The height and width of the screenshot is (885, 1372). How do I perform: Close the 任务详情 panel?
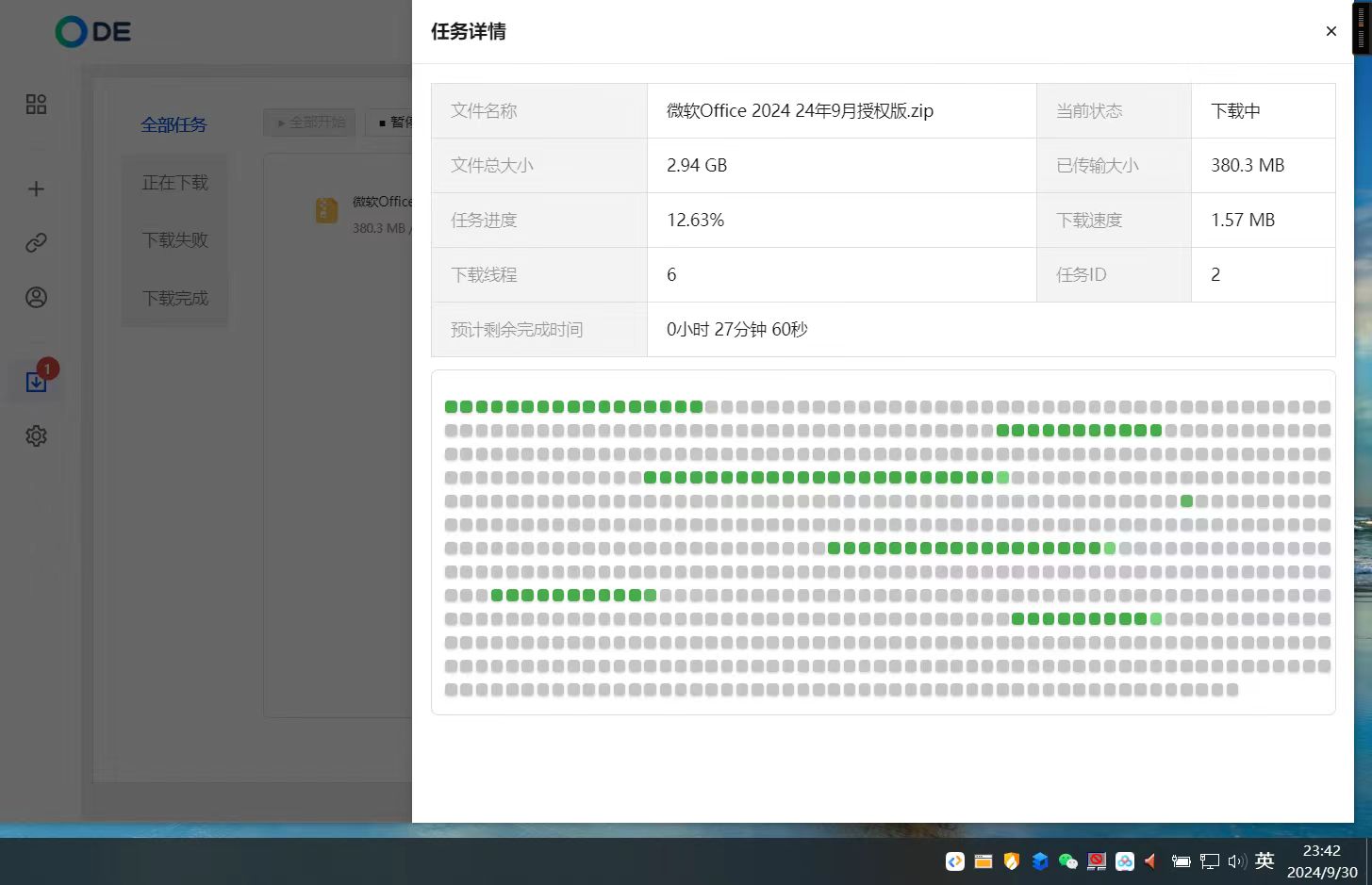1331,31
